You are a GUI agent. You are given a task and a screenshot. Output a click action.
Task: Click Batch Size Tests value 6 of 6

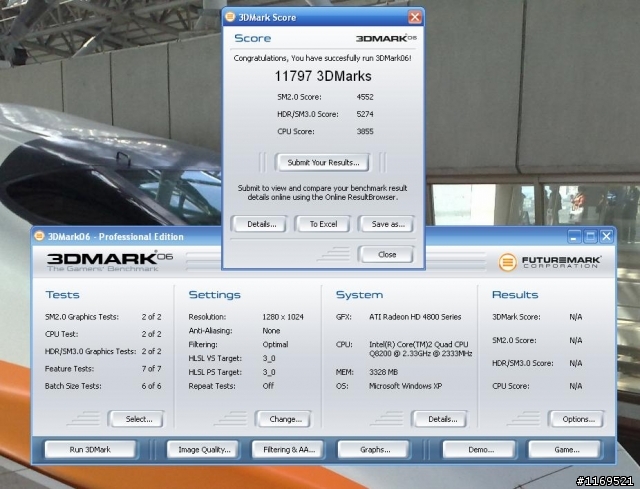[151, 386]
